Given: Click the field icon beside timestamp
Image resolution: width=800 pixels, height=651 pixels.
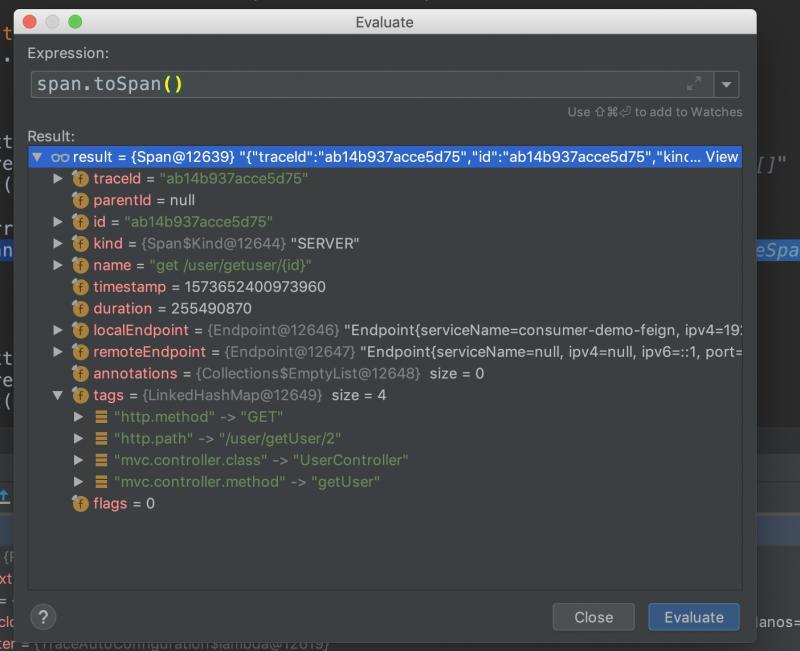Looking at the screenshot, I should [x=80, y=287].
